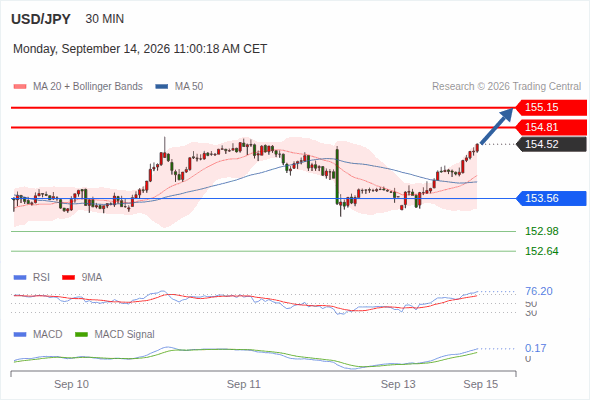Click the MACD legend label
This screenshot has width=590, height=400.
[x=47, y=335]
